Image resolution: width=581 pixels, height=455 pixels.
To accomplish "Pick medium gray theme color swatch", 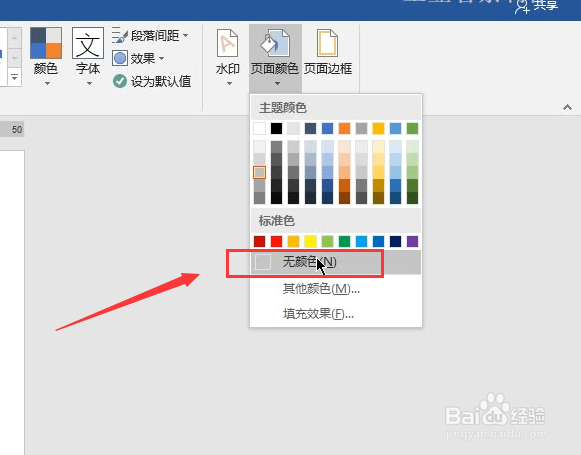I will (361, 129).
